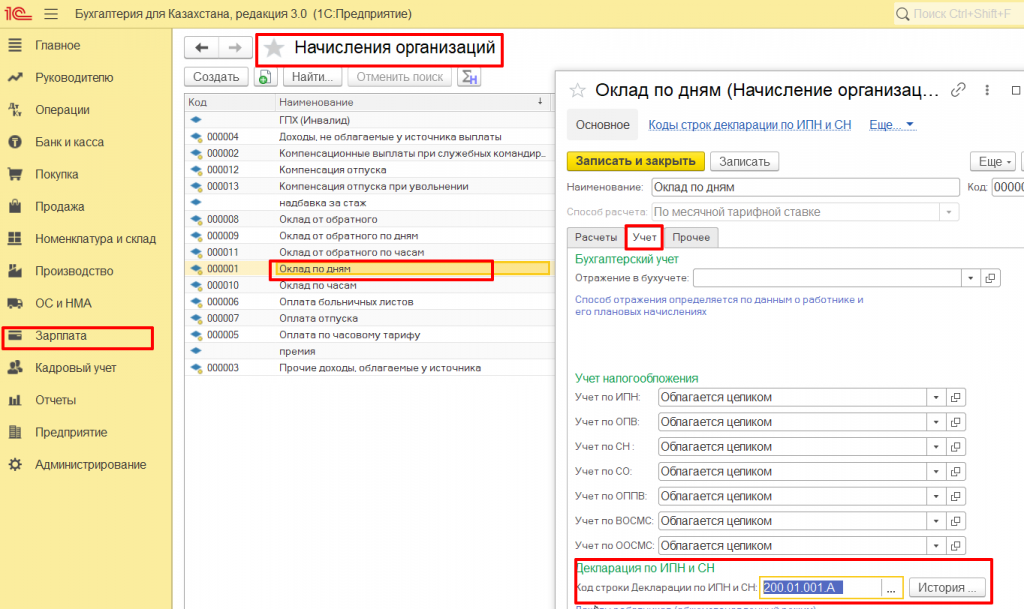This screenshot has height=609, width=1024.
Task: Open the Предприятие section
Action: point(71,432)
